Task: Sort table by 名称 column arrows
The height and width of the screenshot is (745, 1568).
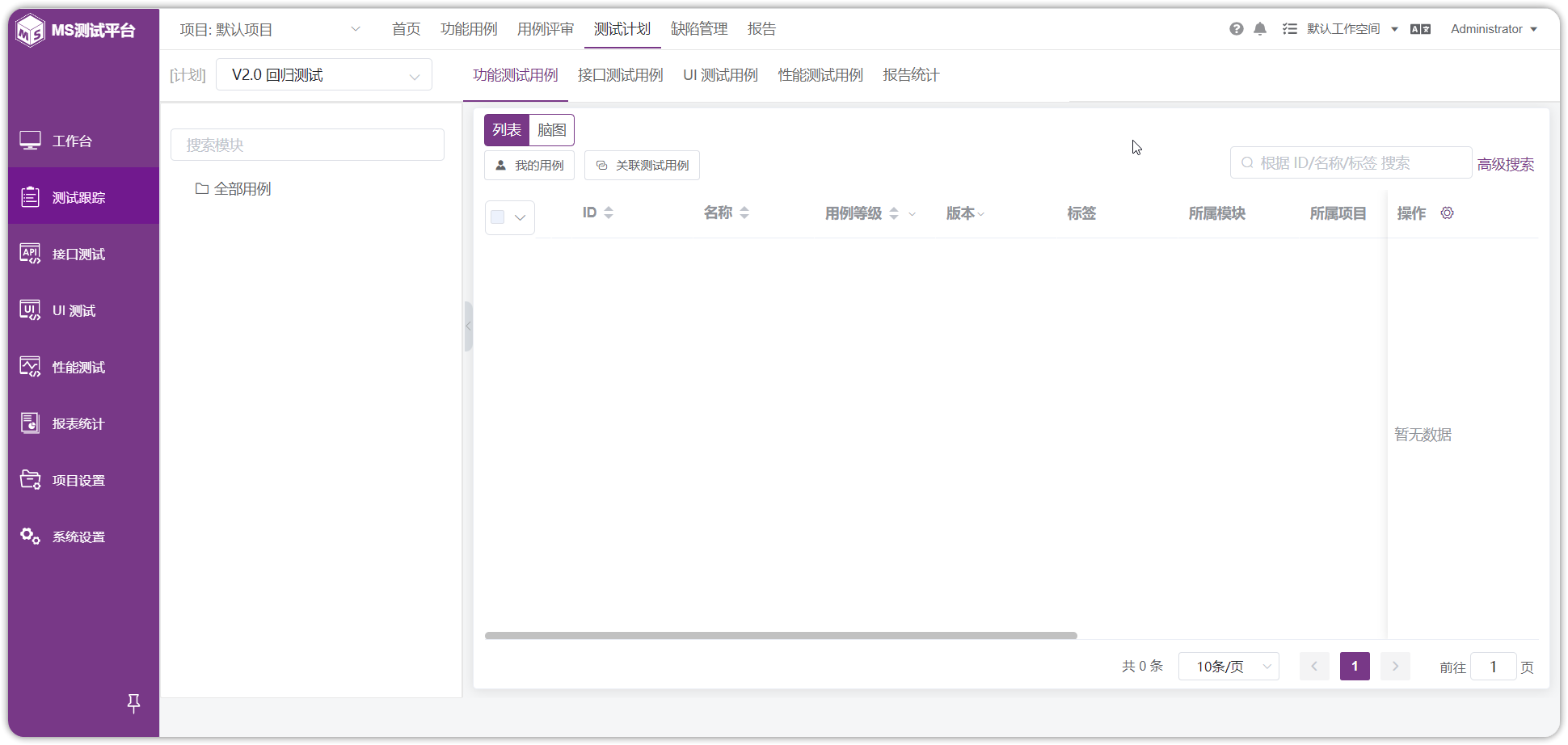Action: (744, 213)
